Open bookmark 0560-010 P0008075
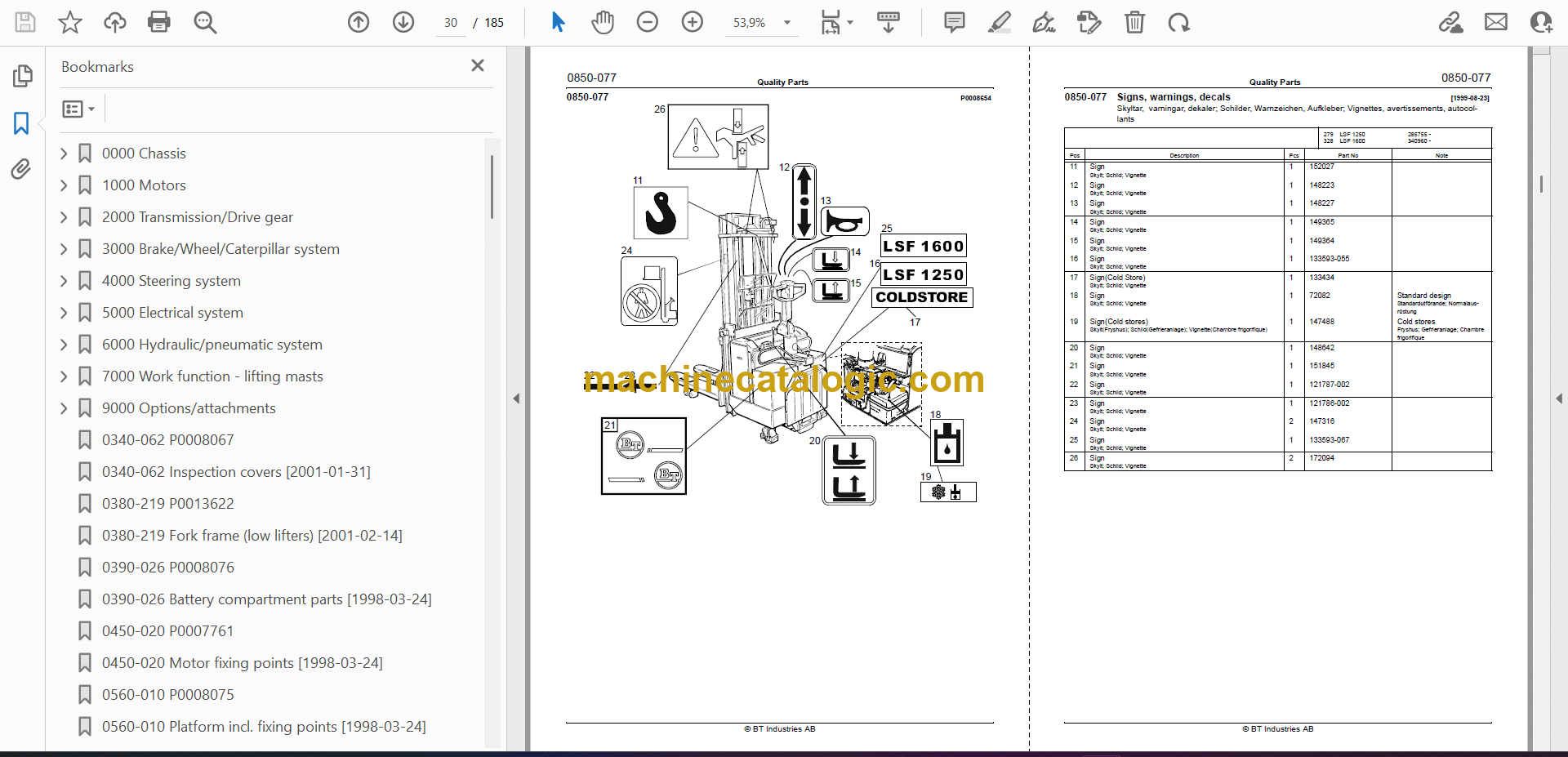 pos(167,695)
